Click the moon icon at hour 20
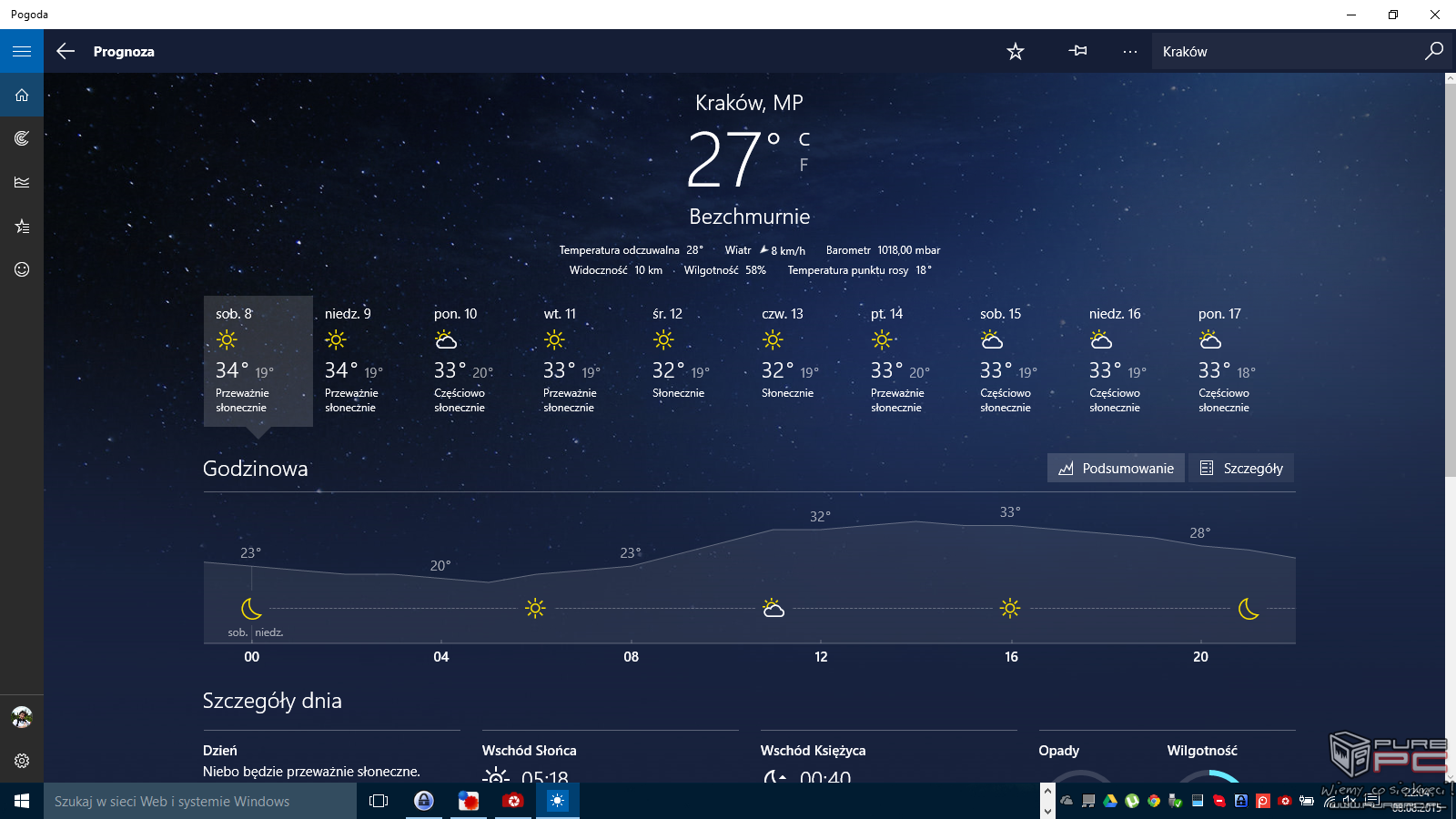The image size is (1456, 819). click(1249, 608)
